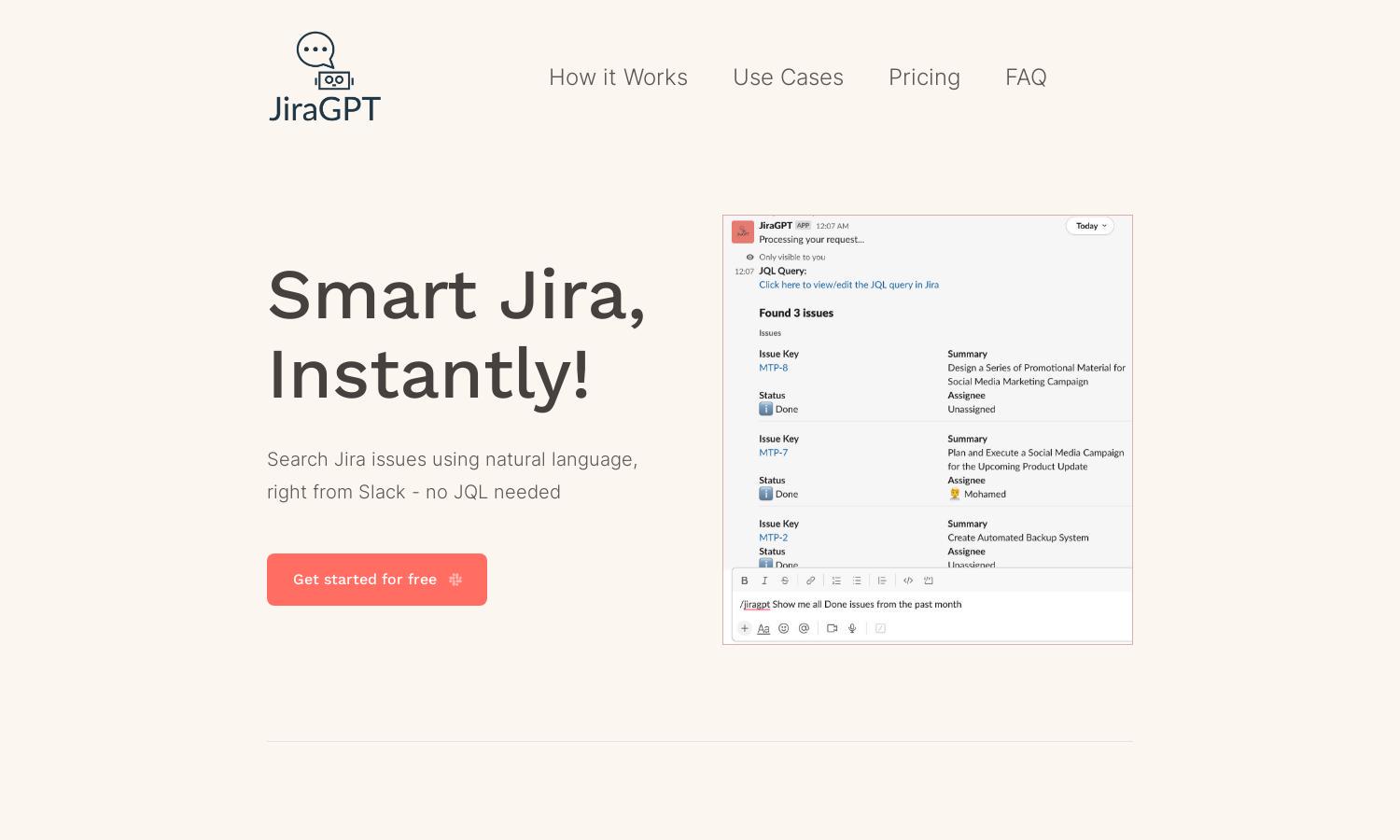This screenshot has width=1400, height=840.
Task: Click the Processing your request… message text
Action: coord(811,239)
